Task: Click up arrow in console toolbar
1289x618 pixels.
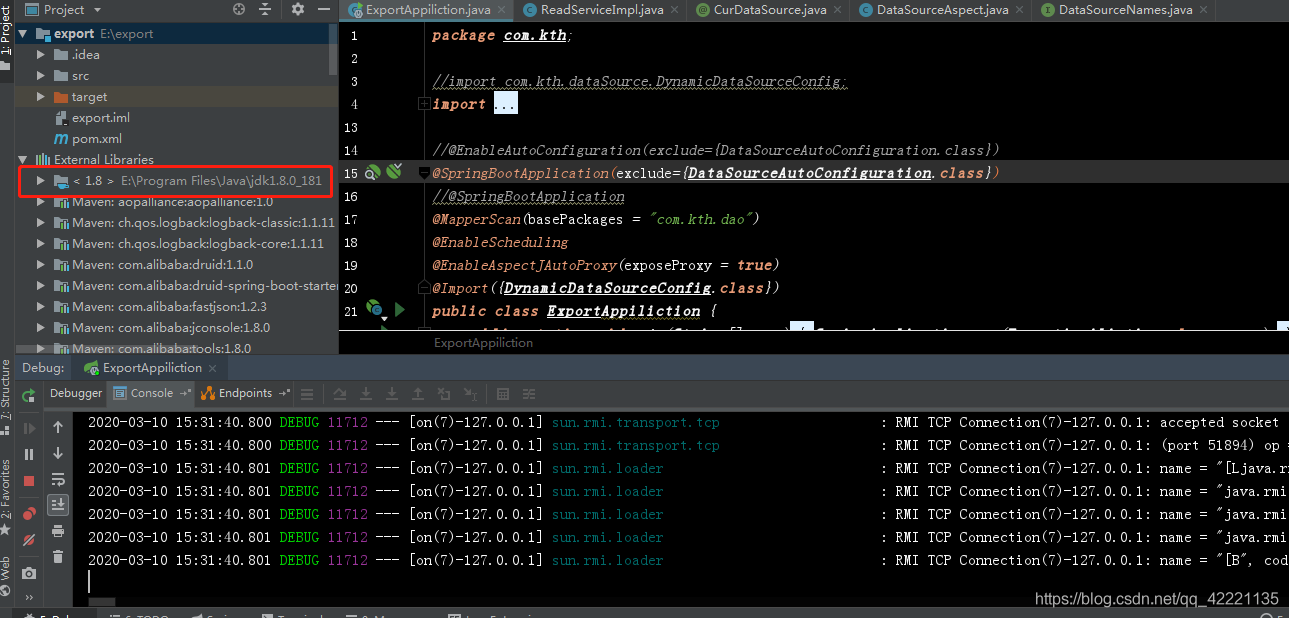Action: [58, 427]
